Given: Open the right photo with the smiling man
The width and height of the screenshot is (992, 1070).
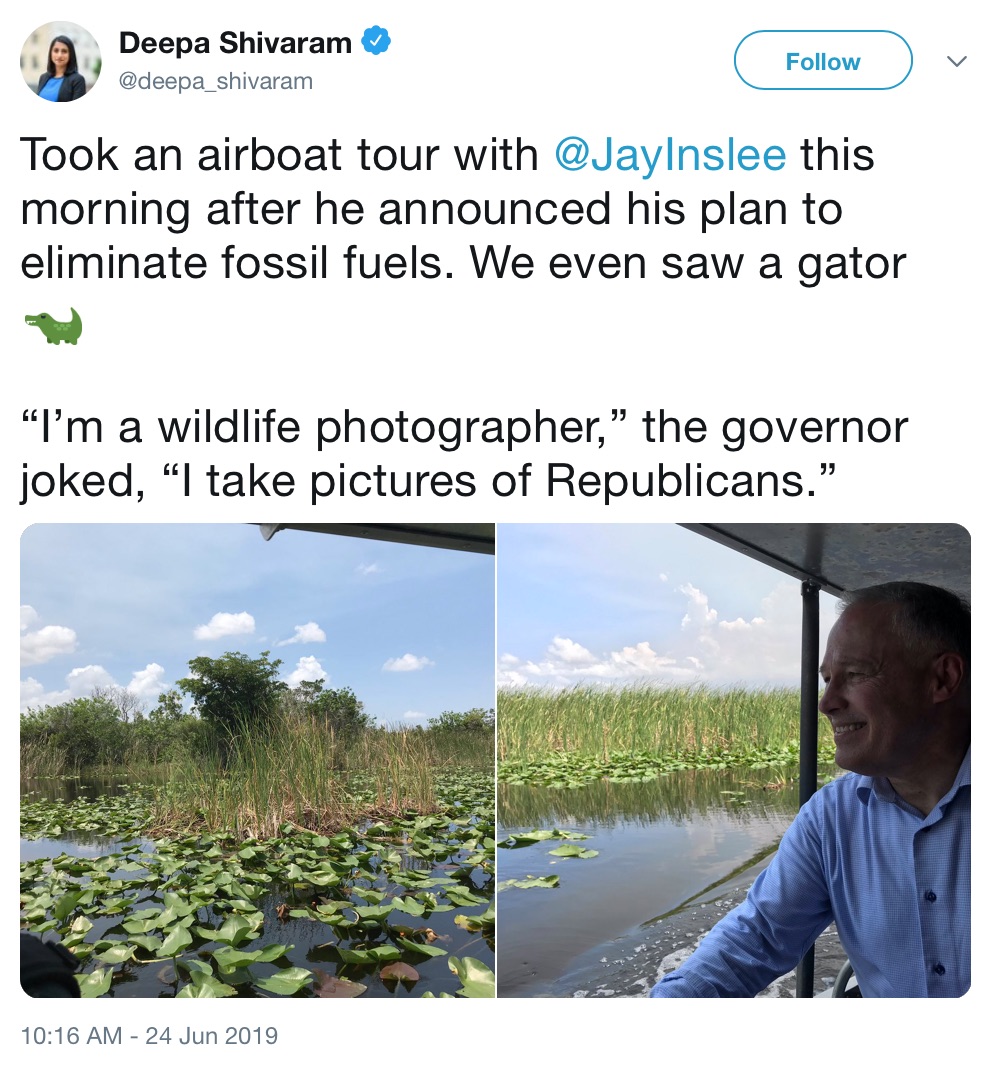Looking at the screenshot, I should [734, 760].
